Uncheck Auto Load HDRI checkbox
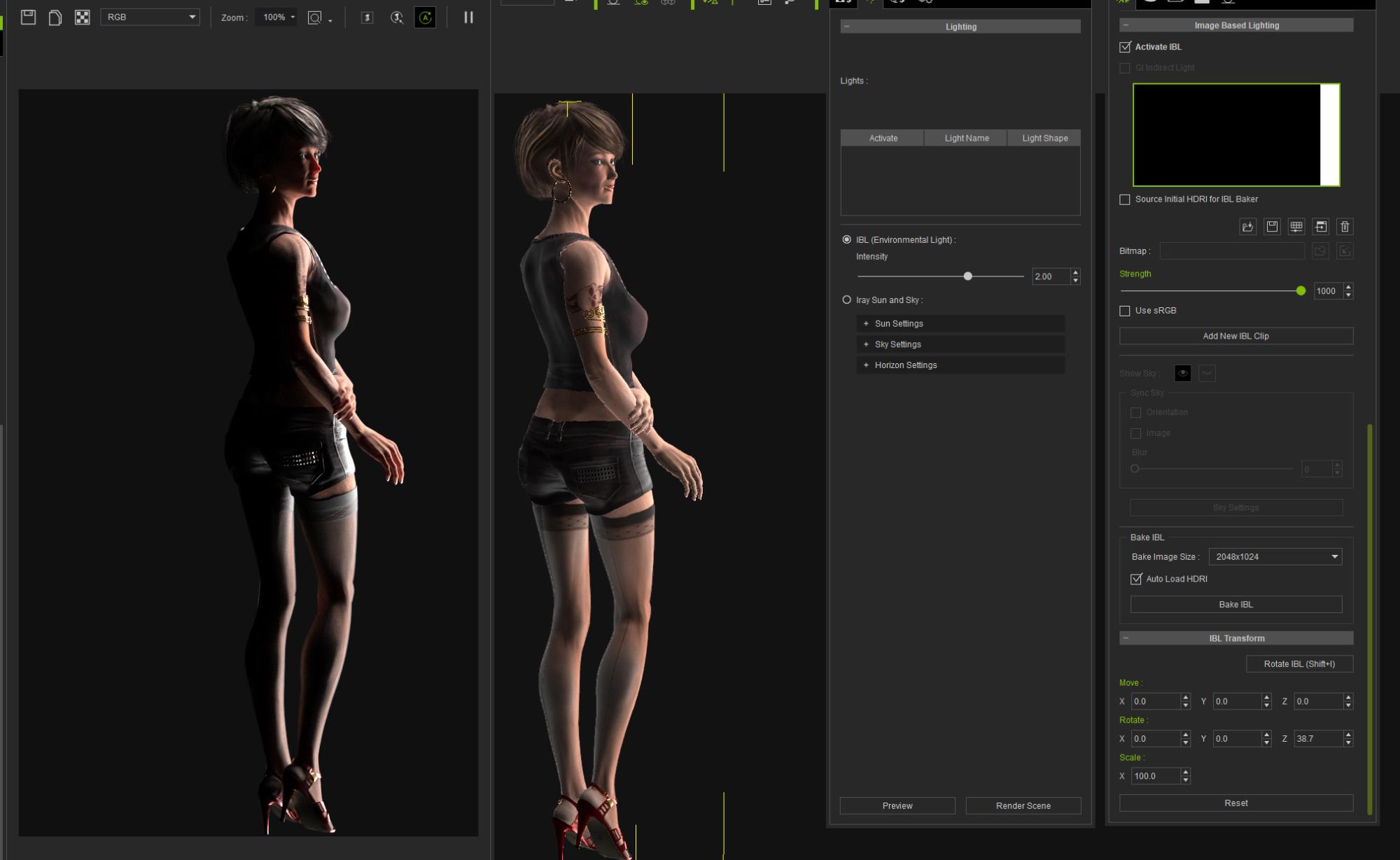This screenshot has width=1400, height=860. (x=1136, y=579)
